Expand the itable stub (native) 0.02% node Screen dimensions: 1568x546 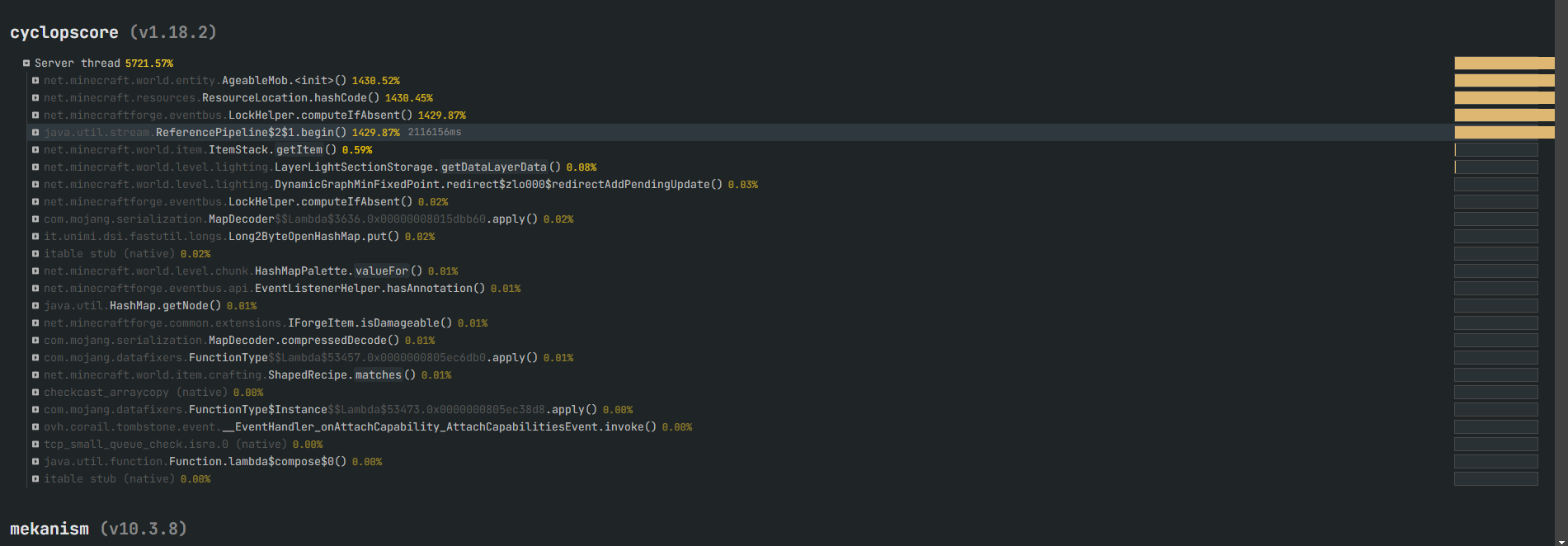[x=35, y=253]
